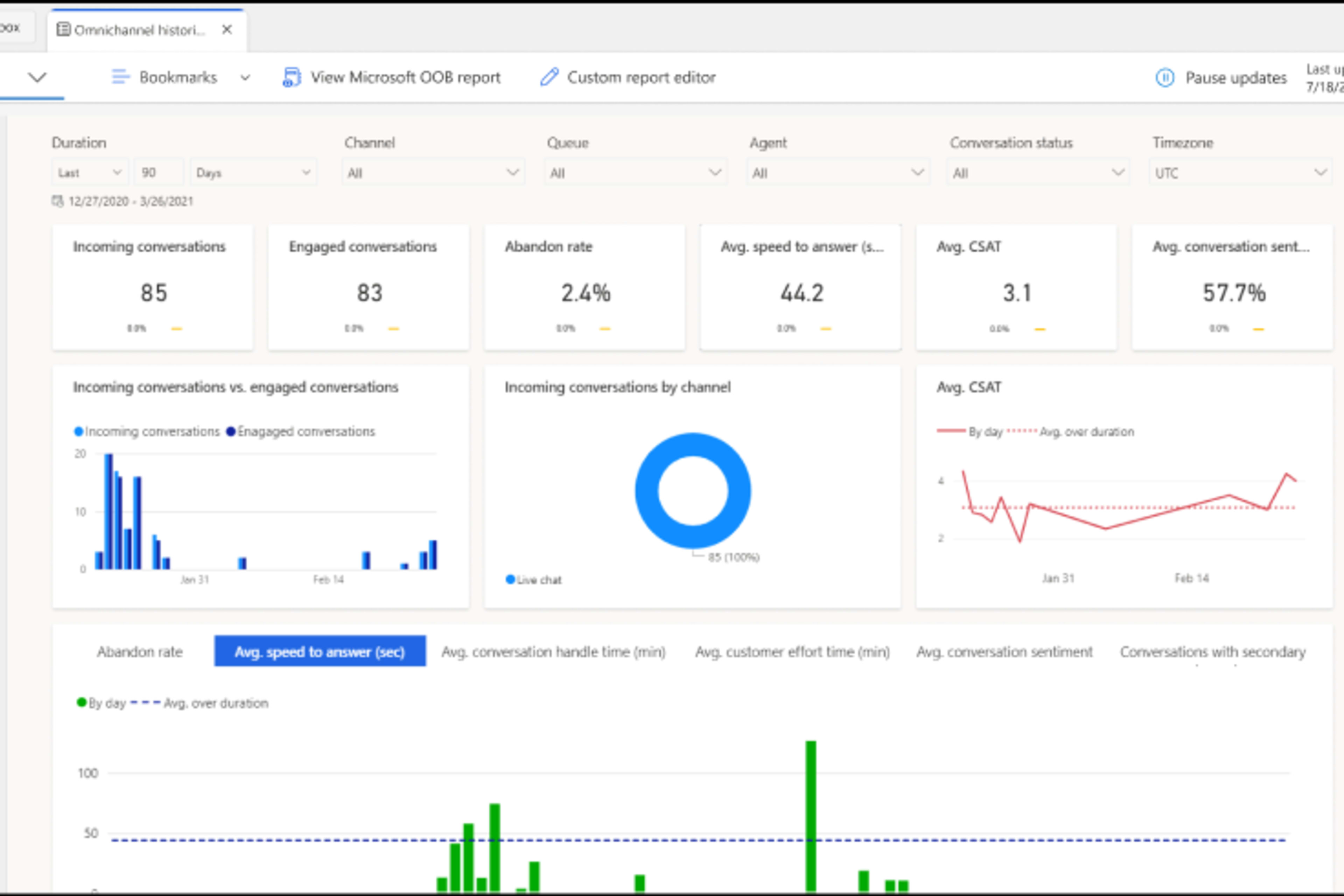Click the Avg. speed to answer card 44.2

(x=800, y=287)
